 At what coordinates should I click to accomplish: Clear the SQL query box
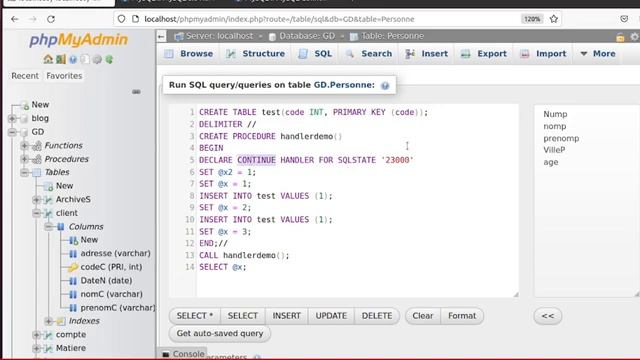(423, 316)
